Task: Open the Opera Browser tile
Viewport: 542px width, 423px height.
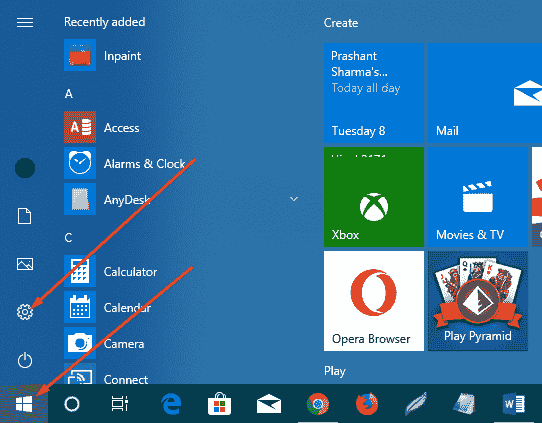Action: [374, 301]
